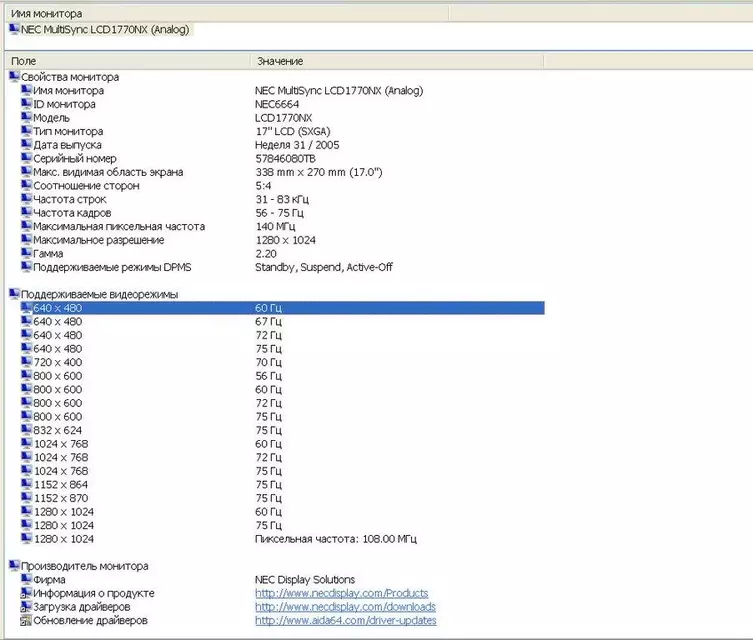Click the icon next to the 'Модель' row

[x=26, y=117]
